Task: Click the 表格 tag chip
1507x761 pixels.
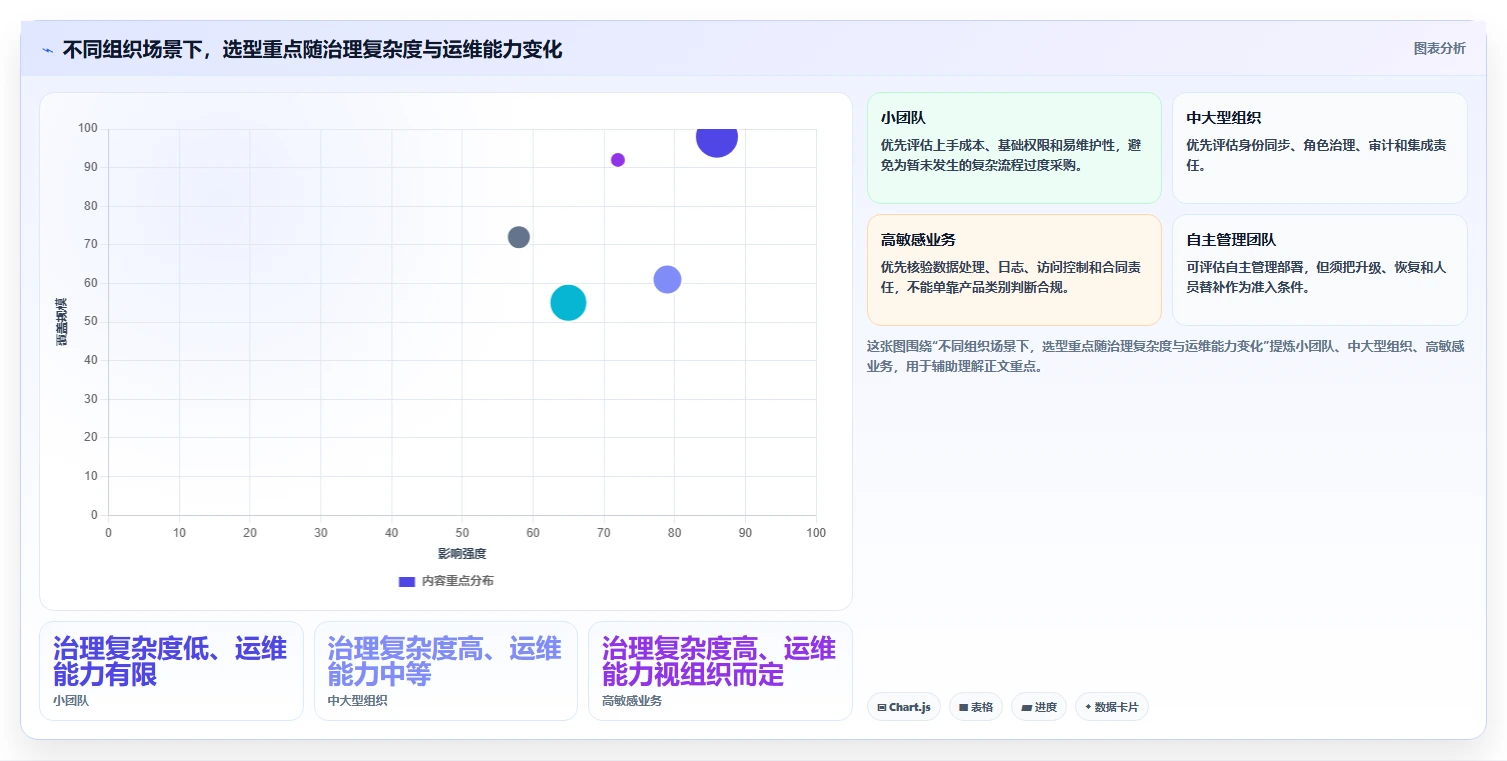Action: [x=976, y=707]
